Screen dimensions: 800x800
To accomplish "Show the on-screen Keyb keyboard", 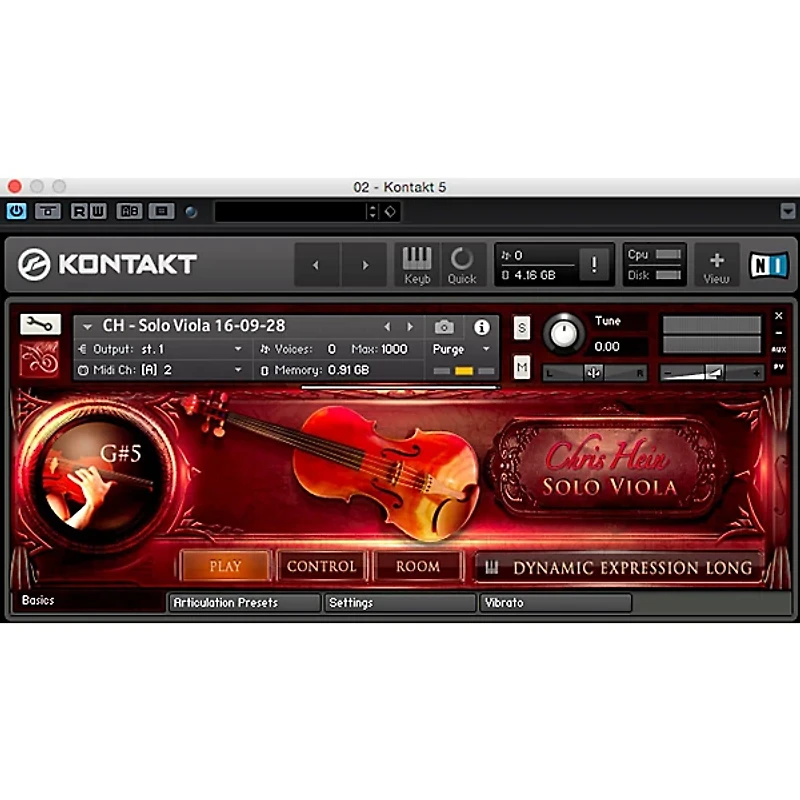I will 417,264.
